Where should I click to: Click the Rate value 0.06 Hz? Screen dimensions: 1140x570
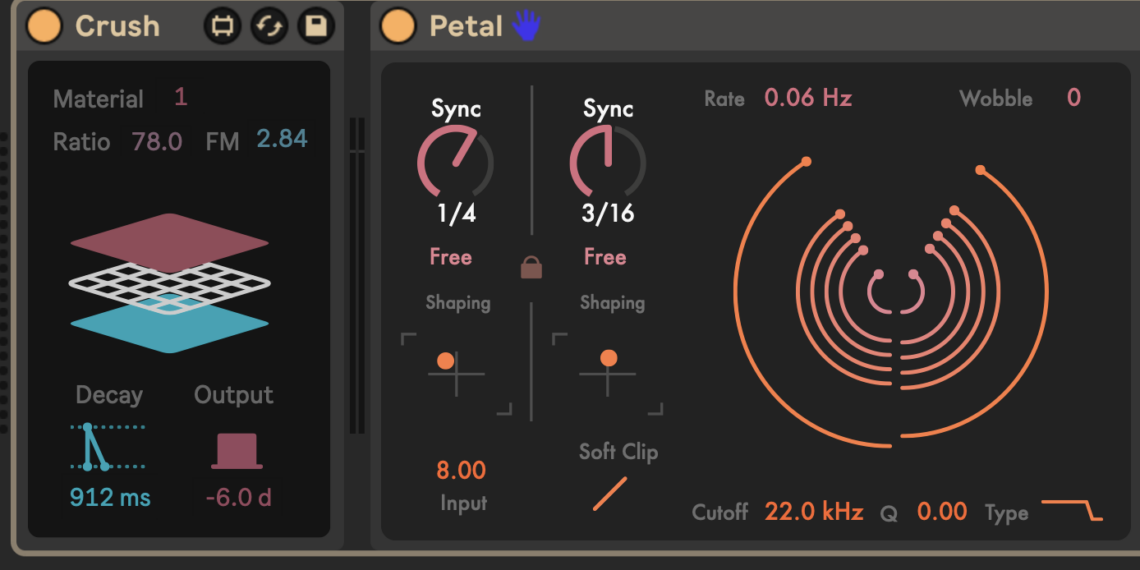point(808,97)
